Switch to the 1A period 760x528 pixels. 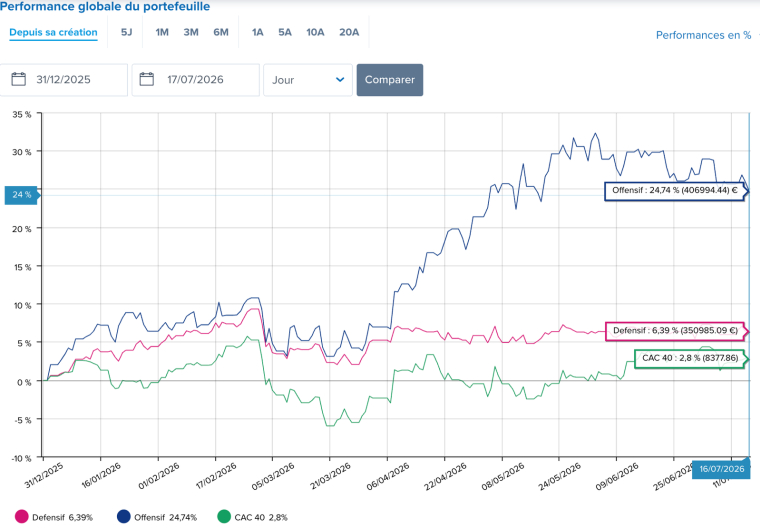point(257,32)
